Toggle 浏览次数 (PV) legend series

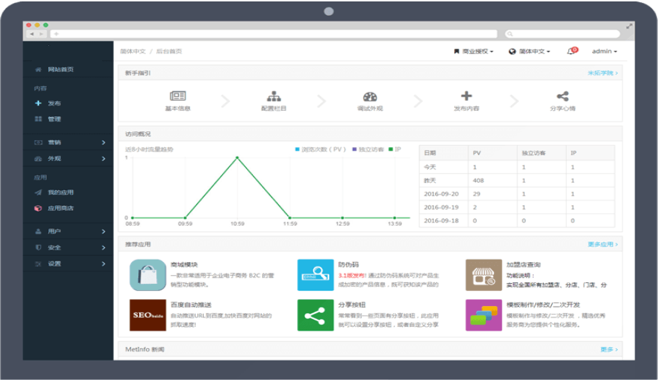pos(321,149)
